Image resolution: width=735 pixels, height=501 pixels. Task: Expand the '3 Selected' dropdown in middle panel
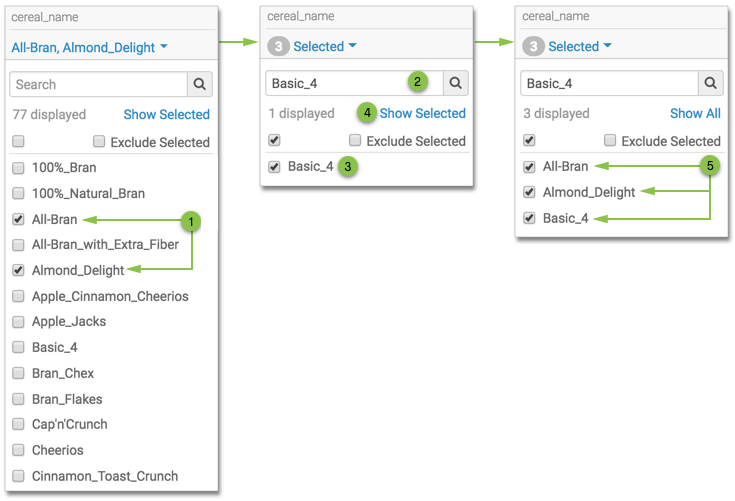pyautogui.click(x=324, y=47)
